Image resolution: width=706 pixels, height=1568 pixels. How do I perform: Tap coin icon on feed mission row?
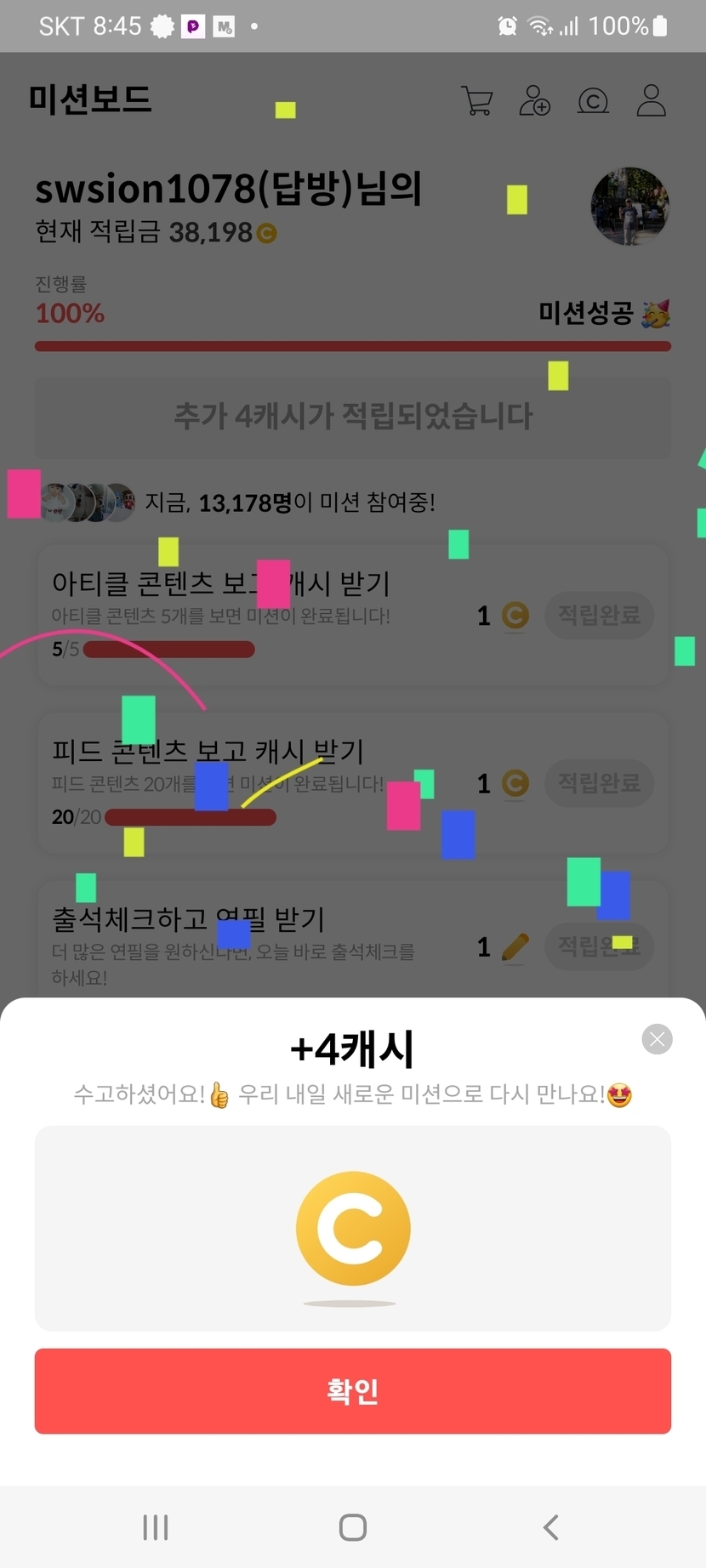[x=515, y=783]
